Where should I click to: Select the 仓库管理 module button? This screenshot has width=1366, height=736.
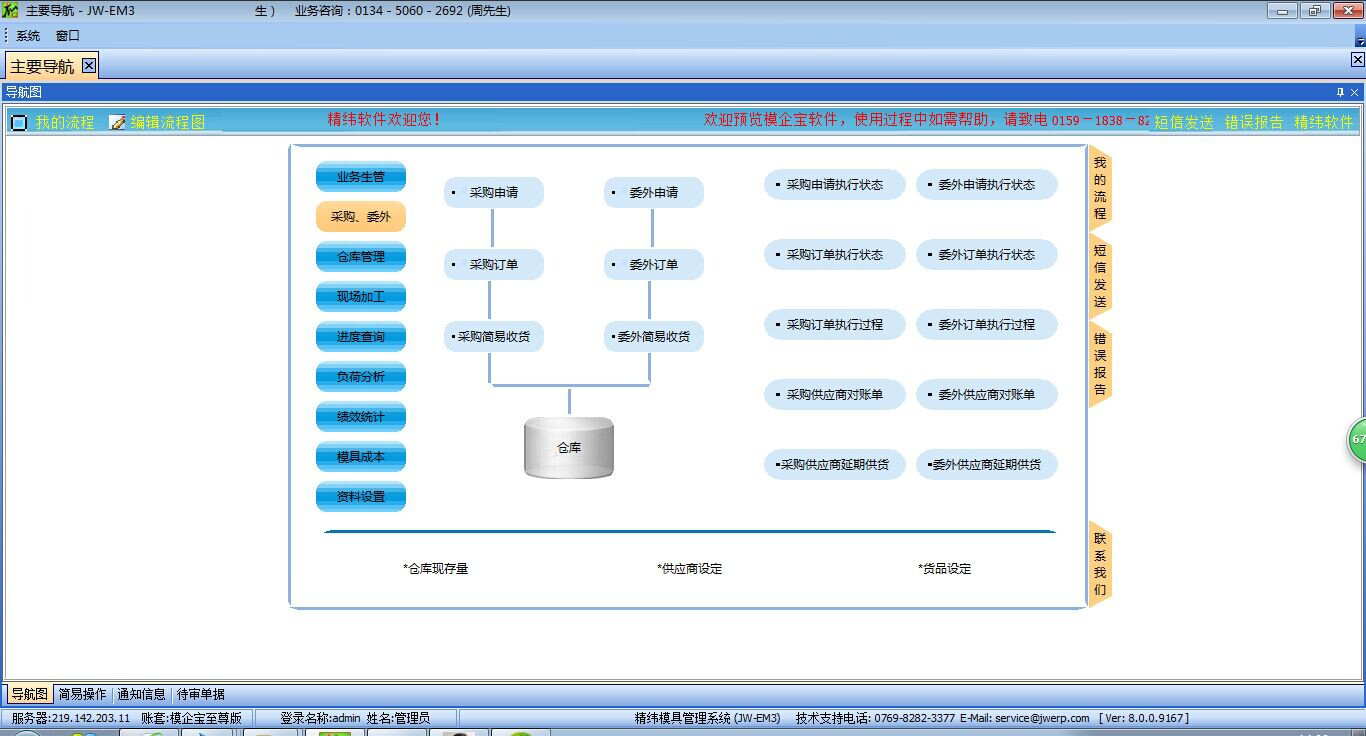pos(361,257)
